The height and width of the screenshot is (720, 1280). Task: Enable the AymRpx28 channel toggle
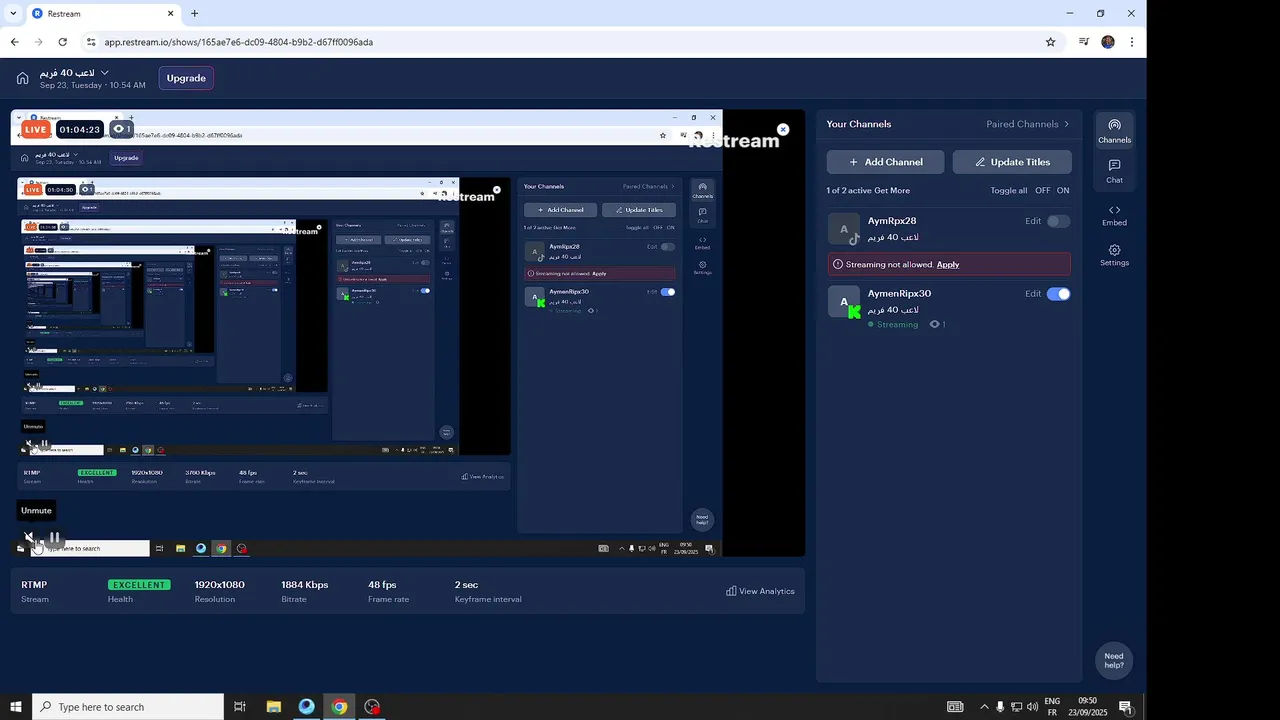coord(1058,221)
